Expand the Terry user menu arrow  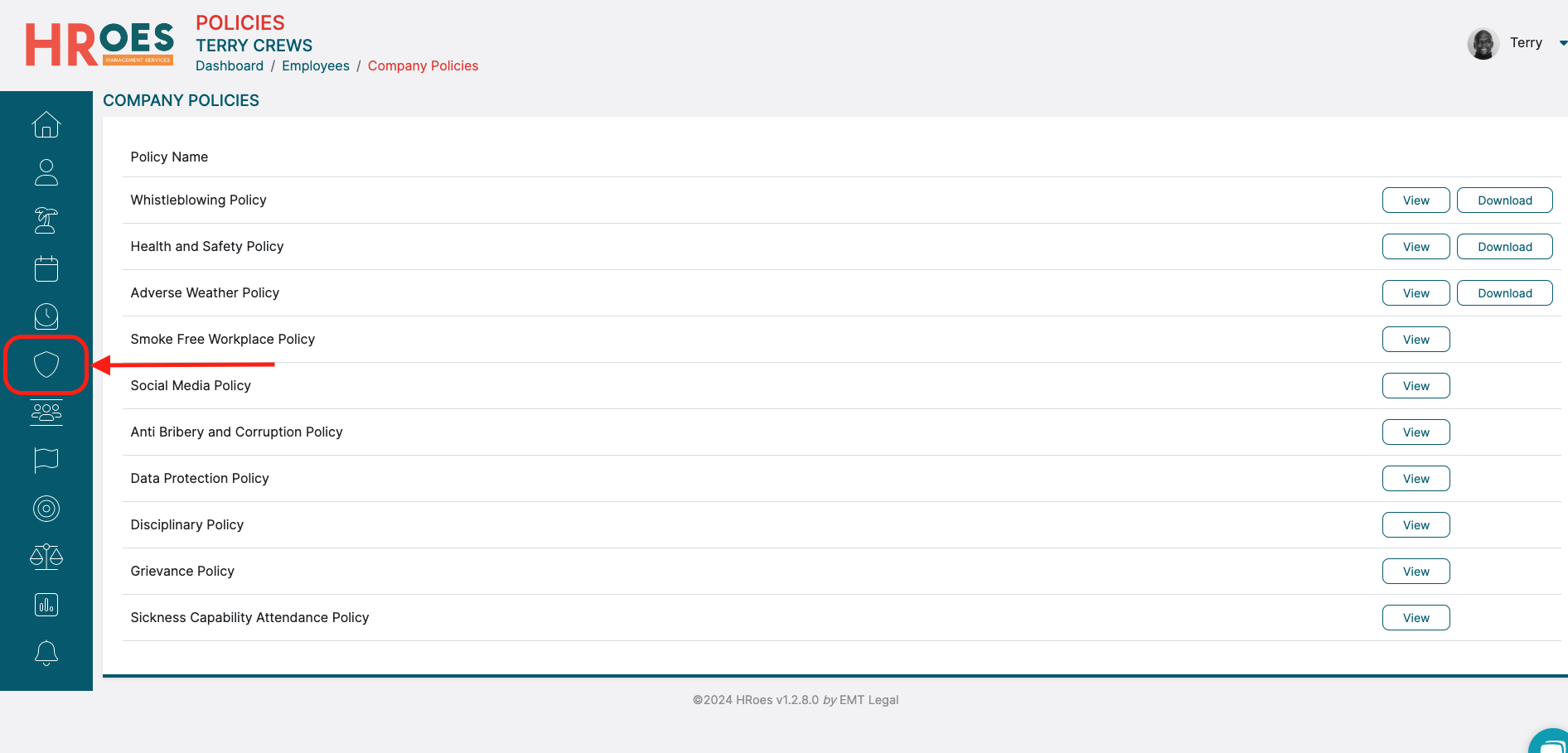1562,43
